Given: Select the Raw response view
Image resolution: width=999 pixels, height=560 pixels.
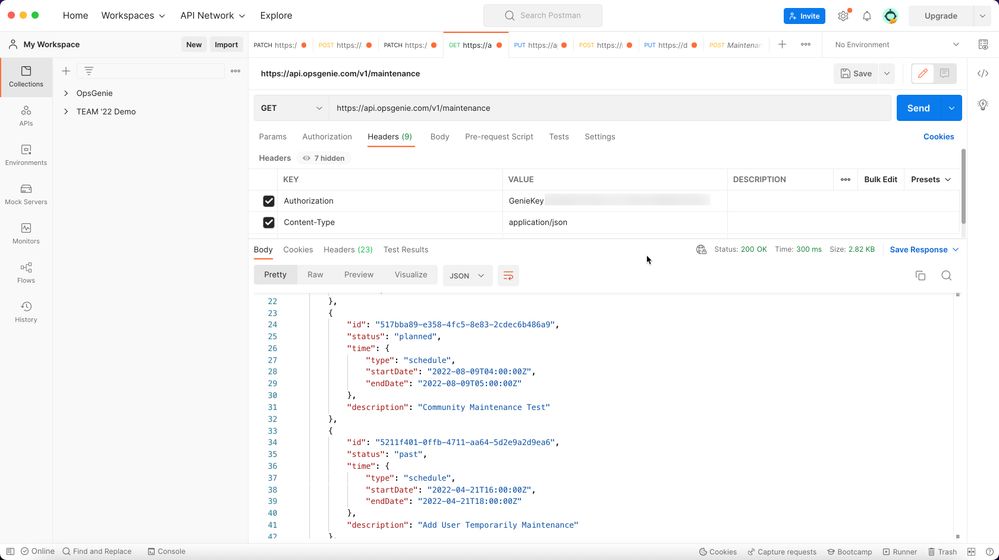Looking at the screenshot, I should point(315,275).
